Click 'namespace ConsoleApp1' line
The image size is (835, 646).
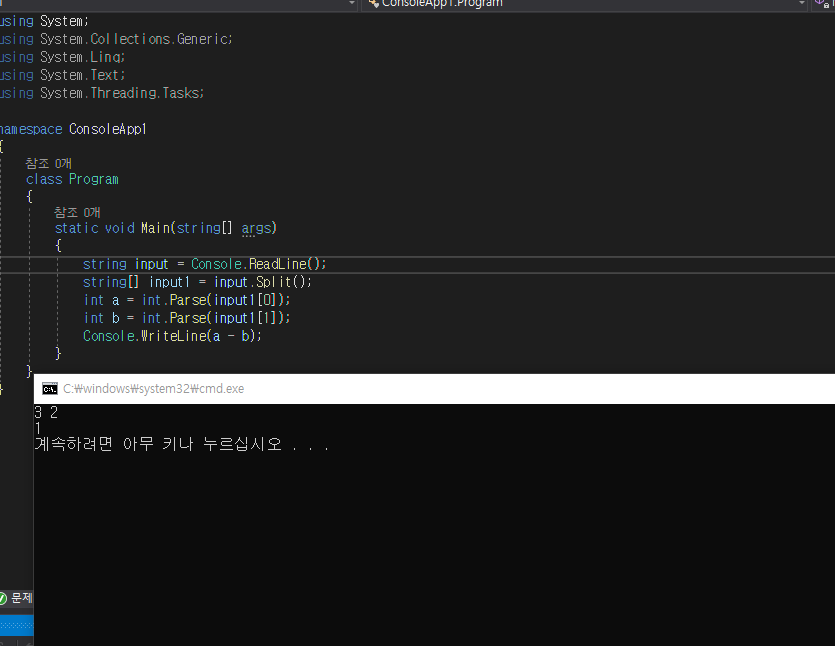pyautogui.click(x=73, y=129)
